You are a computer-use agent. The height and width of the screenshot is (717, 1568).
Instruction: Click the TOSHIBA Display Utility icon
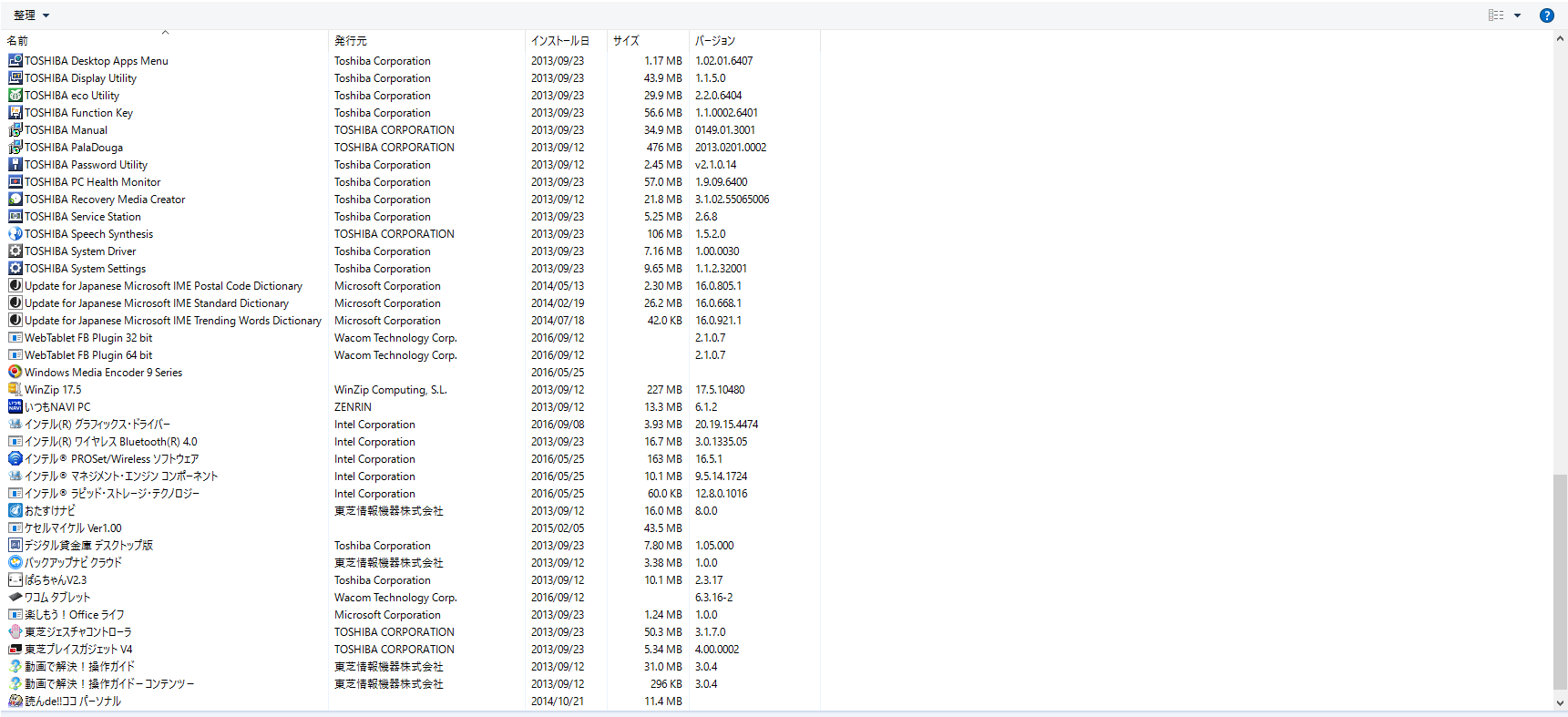point(15,78)
